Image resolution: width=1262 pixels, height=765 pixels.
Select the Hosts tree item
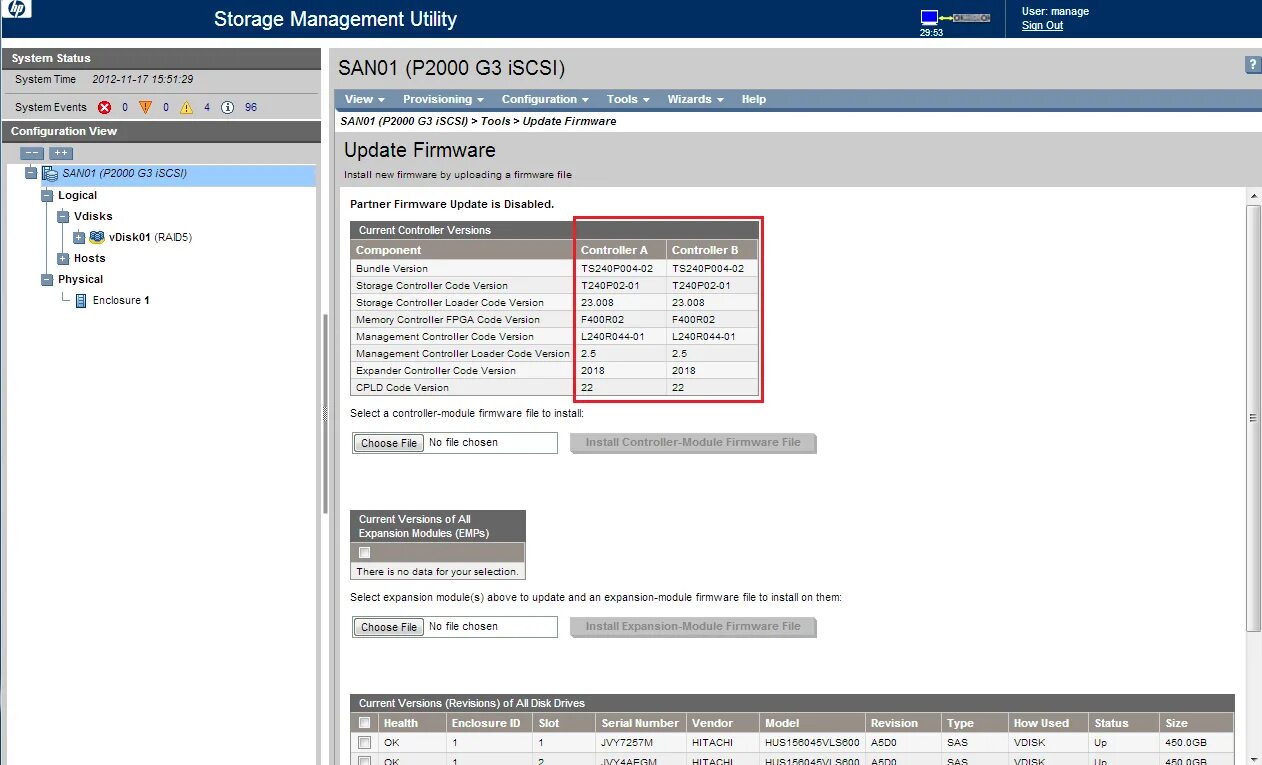pos(89,258)
